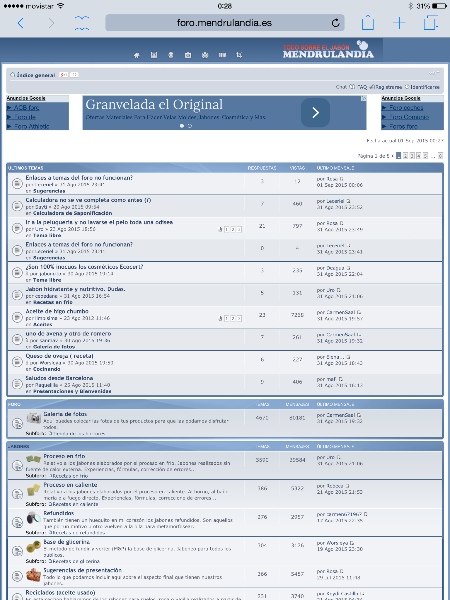Go to Índice general breadcrumb
The width and height of the screenshot is (450, 600).
tap(36, 75)
